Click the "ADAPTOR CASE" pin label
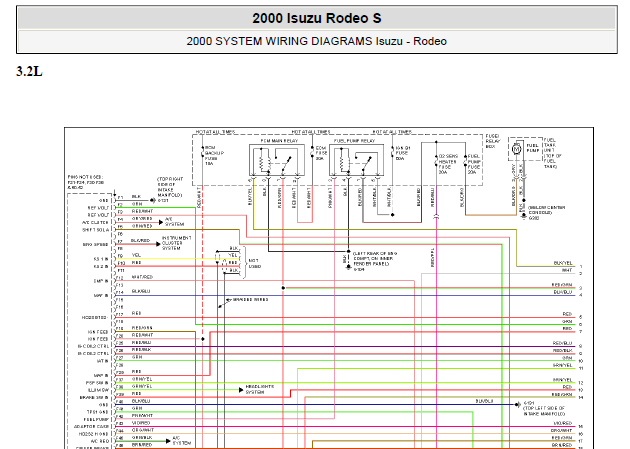This screenshot has width=630, height=449. (91, 427)
